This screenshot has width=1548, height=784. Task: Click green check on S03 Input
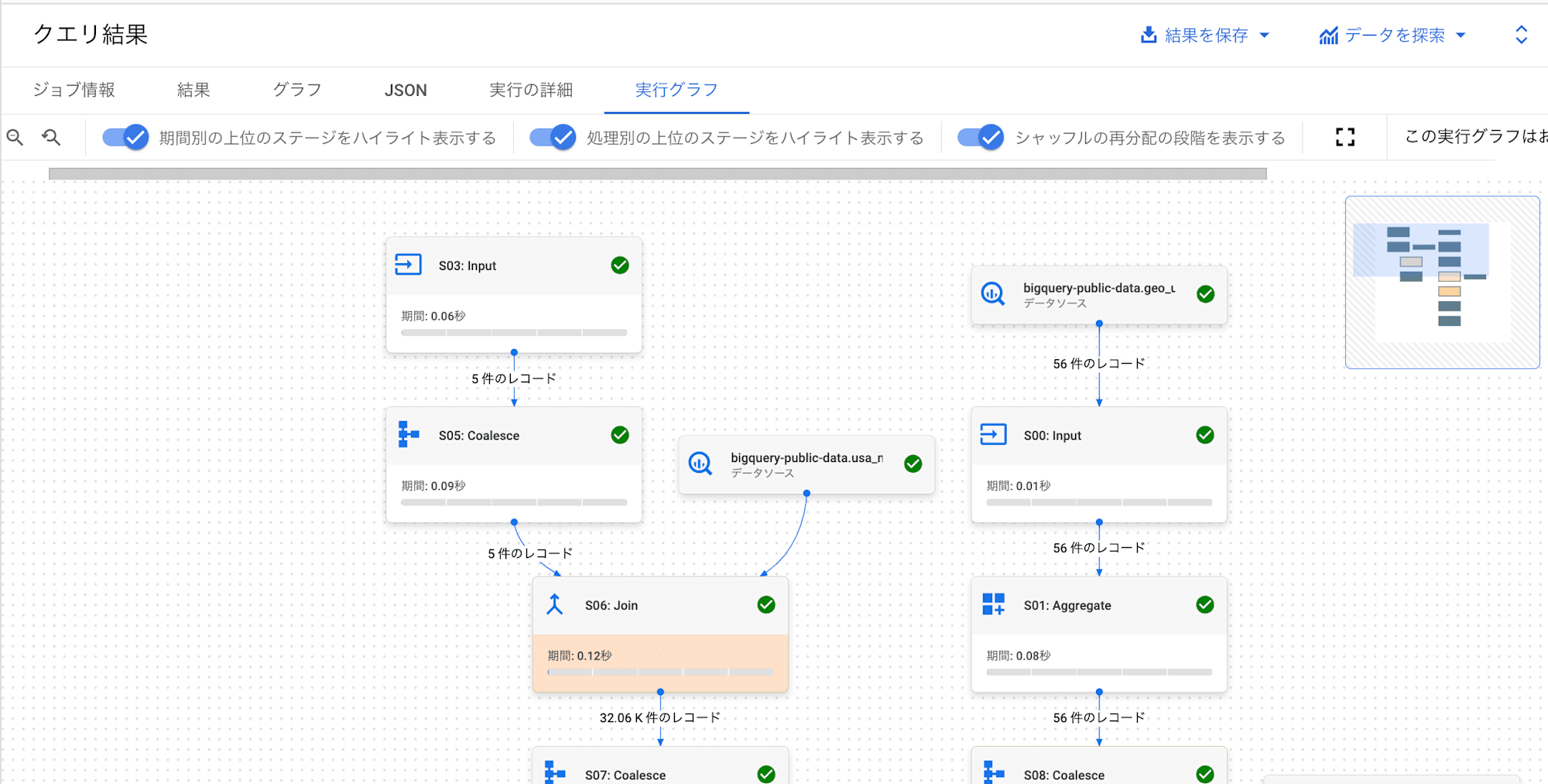tap(620, 265)
